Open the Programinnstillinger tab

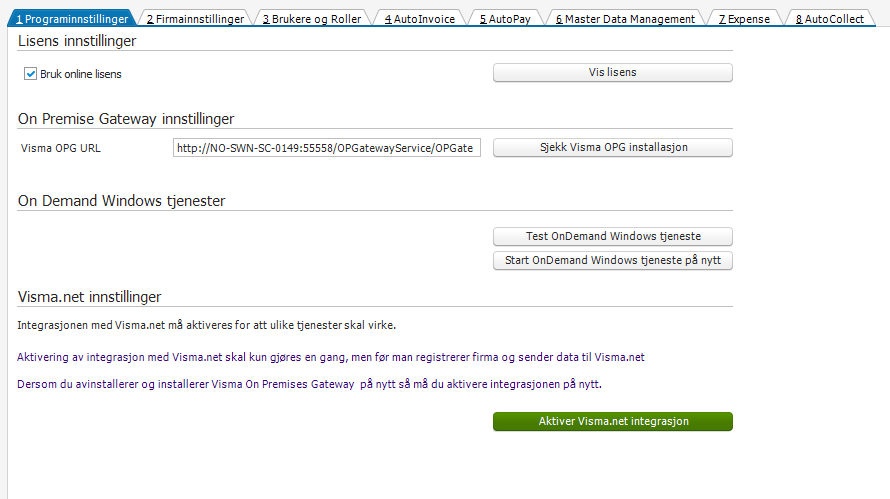pyautogui.click(x=72, y=19)
